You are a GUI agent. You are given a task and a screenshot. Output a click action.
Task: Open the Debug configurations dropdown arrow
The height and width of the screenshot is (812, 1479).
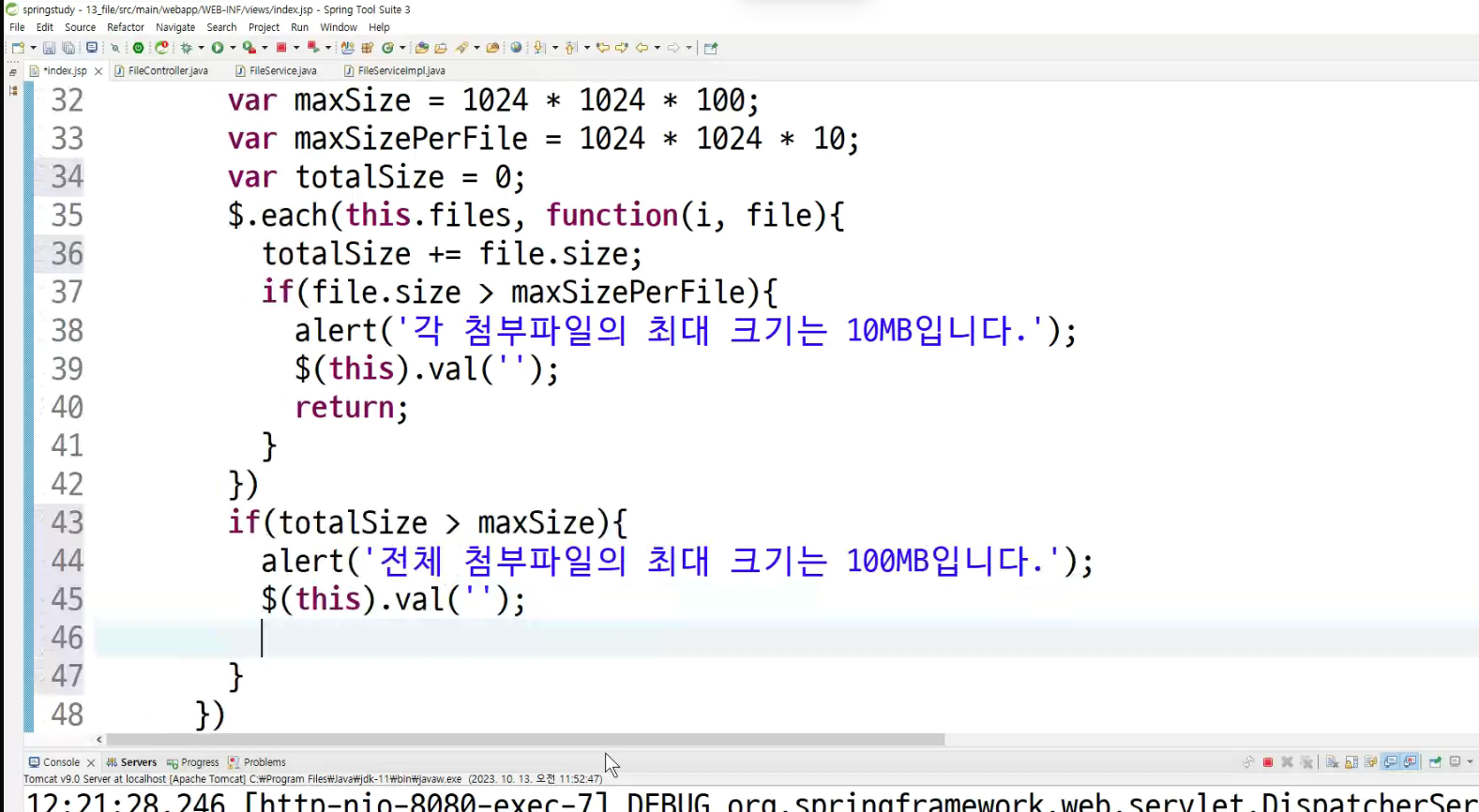201,48
